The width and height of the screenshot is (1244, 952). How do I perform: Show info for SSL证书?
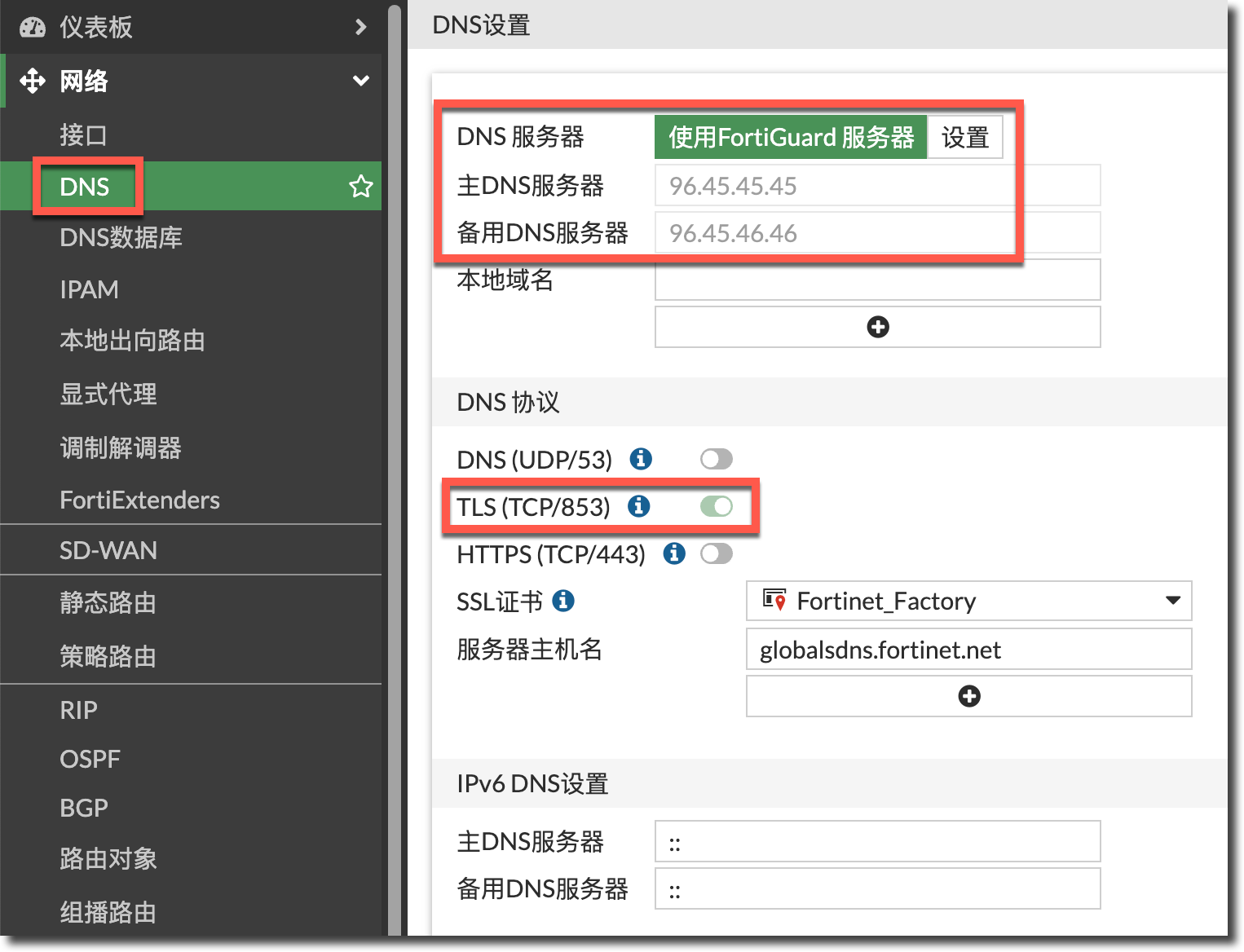tap(563, 601)
